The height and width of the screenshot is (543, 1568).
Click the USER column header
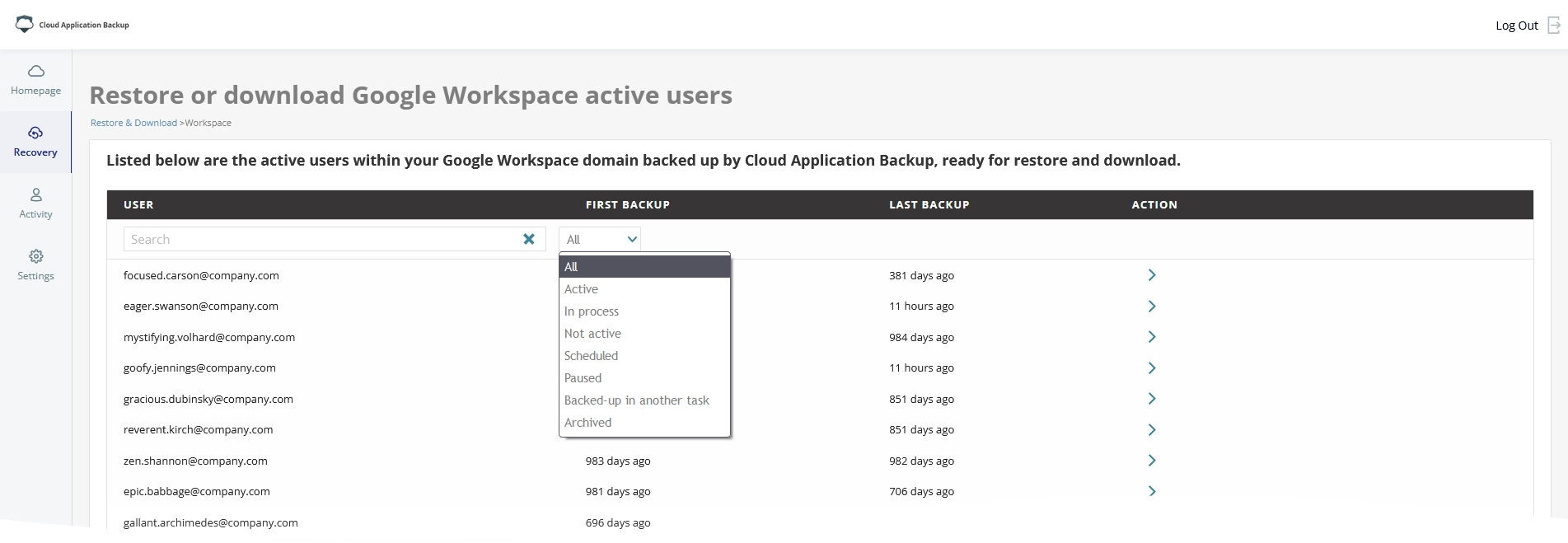[138, 205]
